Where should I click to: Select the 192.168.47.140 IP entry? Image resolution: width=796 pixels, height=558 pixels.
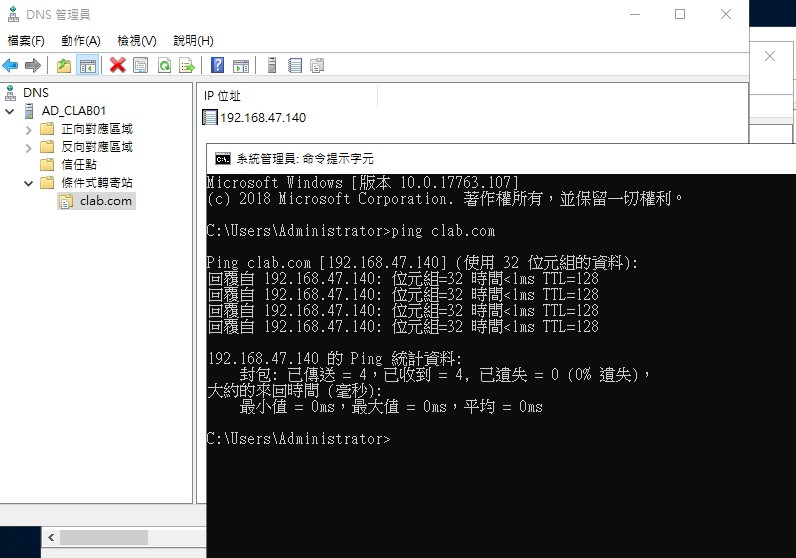[x=263, y=118]
